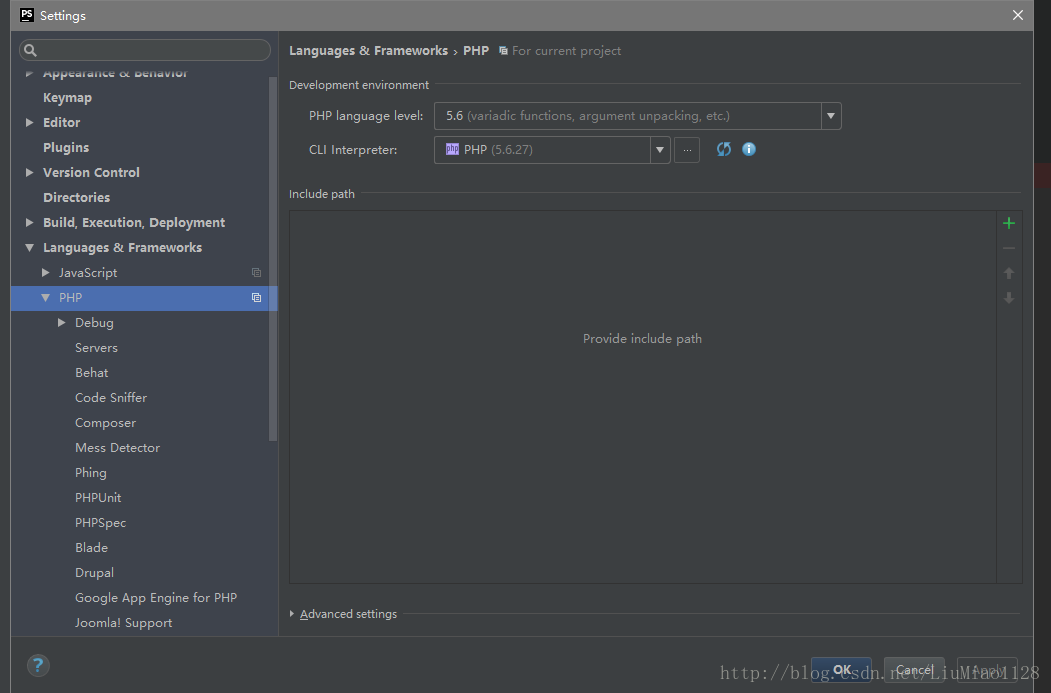Click the help question mark icon
1051x693 pixels.
point(38,666)
